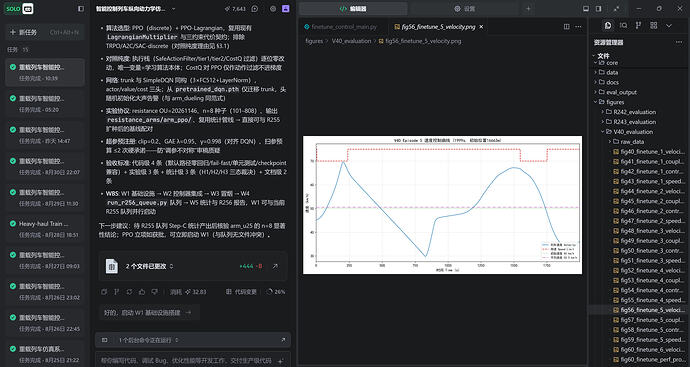This screenshot has height=367, width=690.
Task: Add a new top panel tab with plus
Action: pos(529,9)
